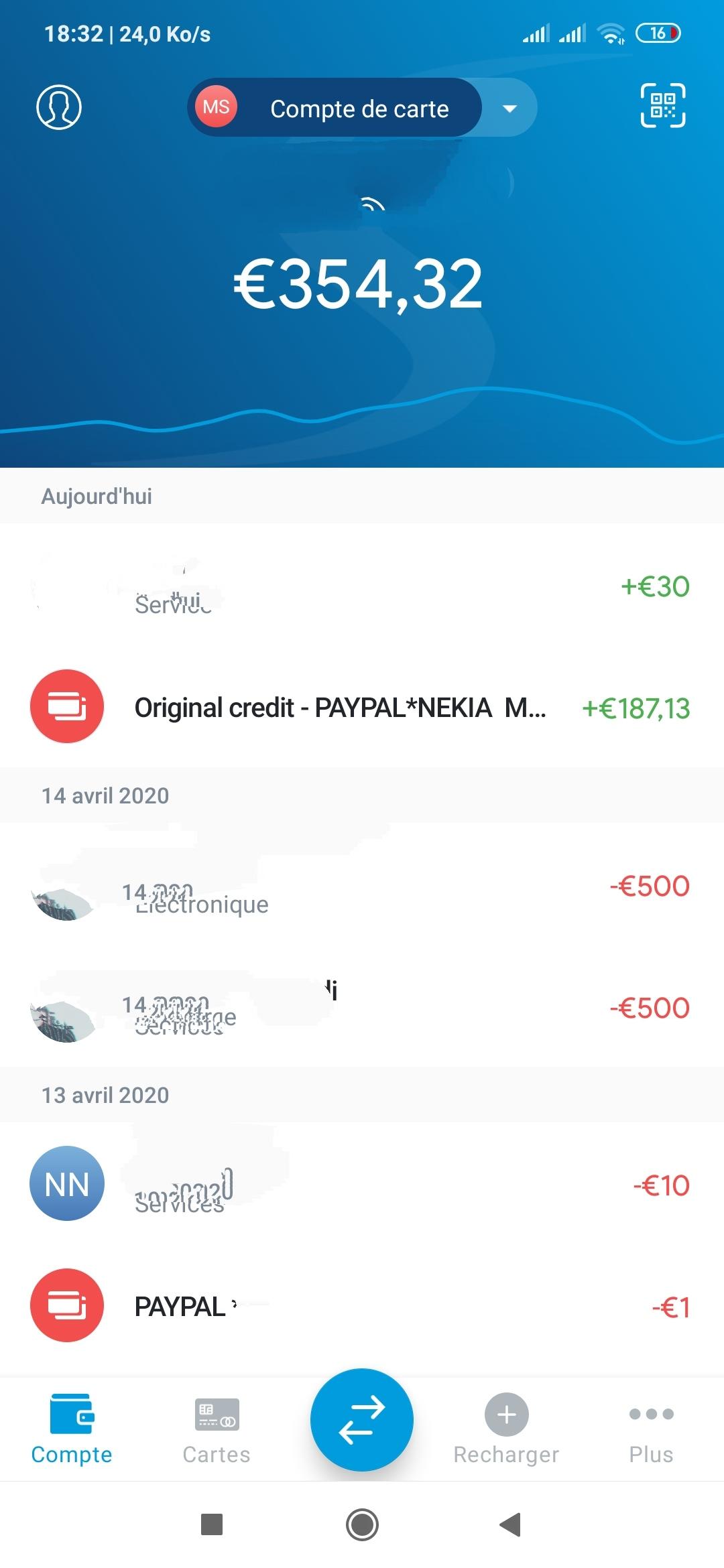Expand the account selector dropdown arrow
The height and width of the screenshot is (1568, 724).
pos(509,109)
